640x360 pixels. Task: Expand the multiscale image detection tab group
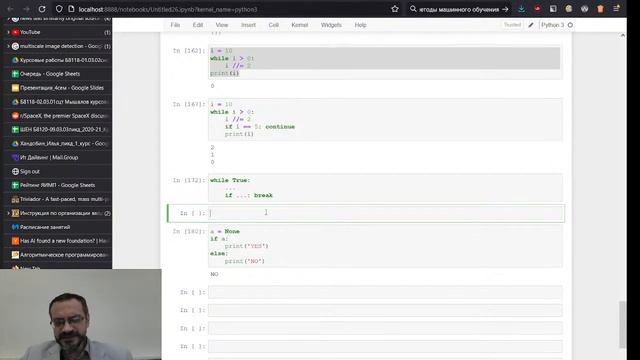(x=8, y=46)
